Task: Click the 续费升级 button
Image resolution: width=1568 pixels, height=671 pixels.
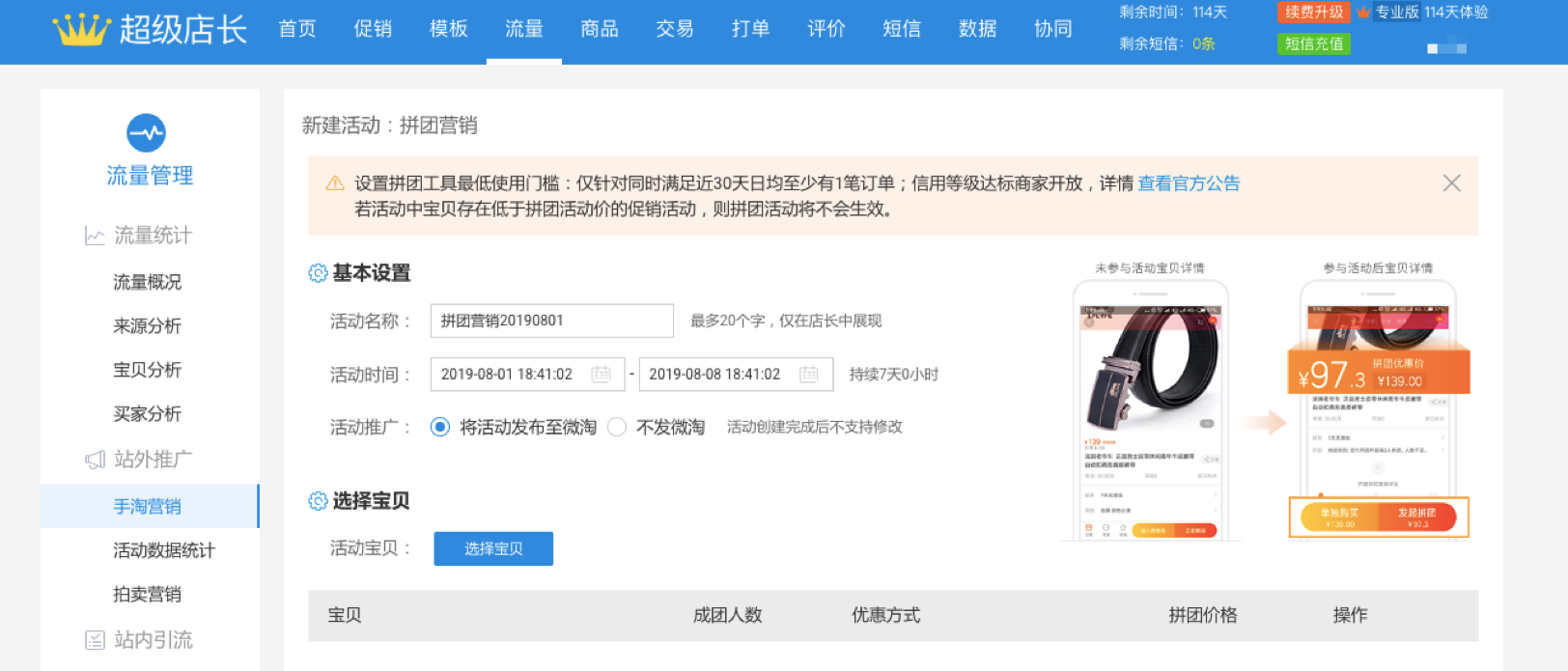Action: [1313, 13]
